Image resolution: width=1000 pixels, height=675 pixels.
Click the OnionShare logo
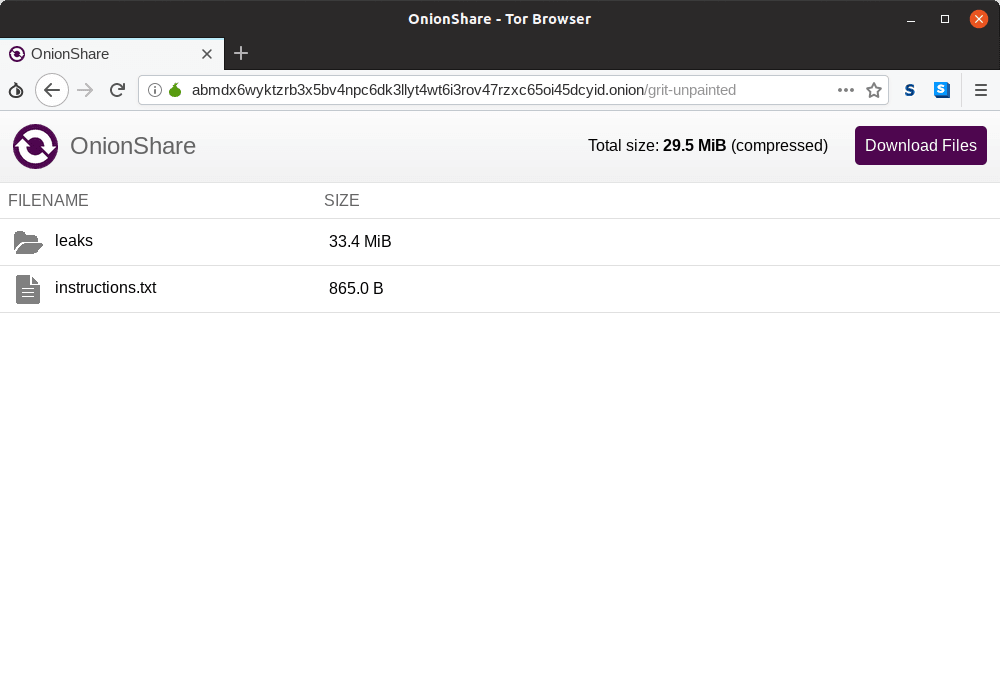pyautogui.click(x=35, y=147)
